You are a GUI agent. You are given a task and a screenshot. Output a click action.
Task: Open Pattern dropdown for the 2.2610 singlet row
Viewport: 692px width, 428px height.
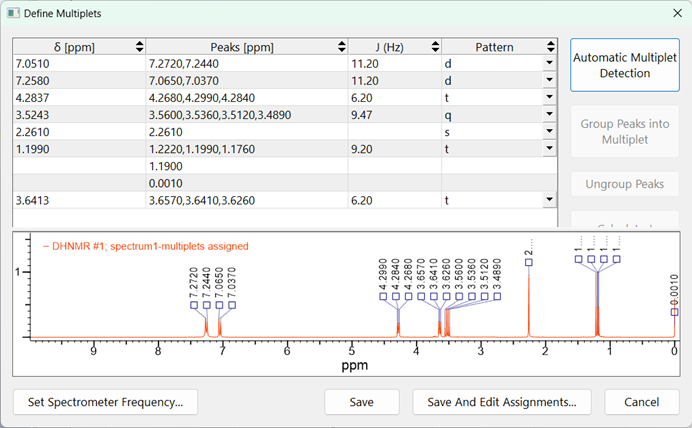tap(548, 132)
